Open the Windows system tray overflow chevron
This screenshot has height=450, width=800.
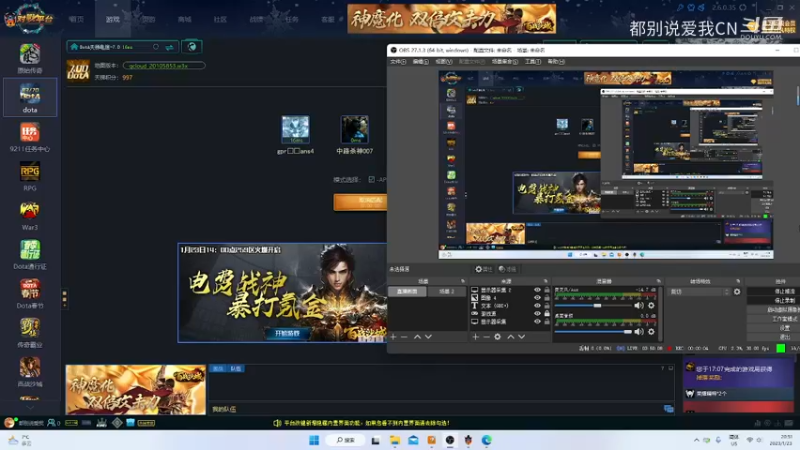pos(696,440)
